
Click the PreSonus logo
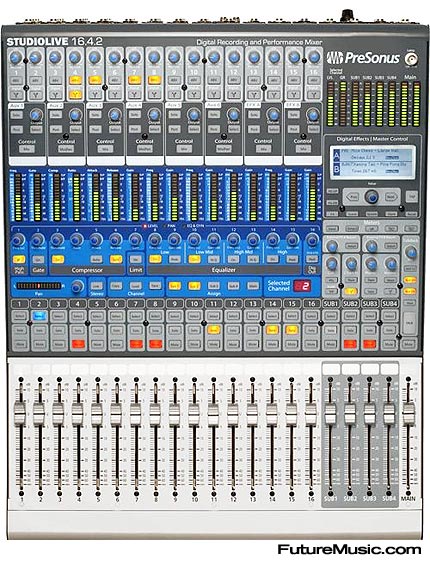point(363,58)
